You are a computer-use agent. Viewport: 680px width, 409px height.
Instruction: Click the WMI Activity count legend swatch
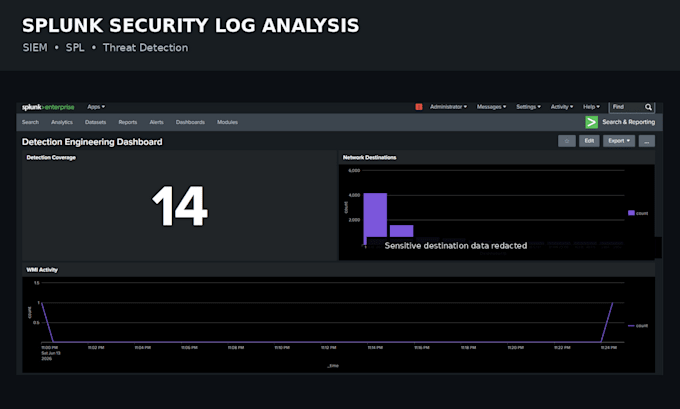(631, 326)
